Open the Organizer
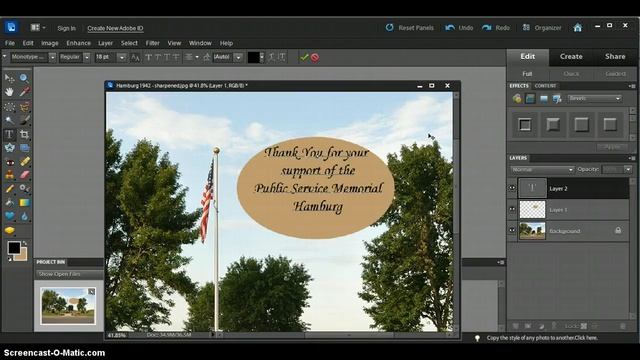This screenshot has width=640, height=360. point(542,28)
